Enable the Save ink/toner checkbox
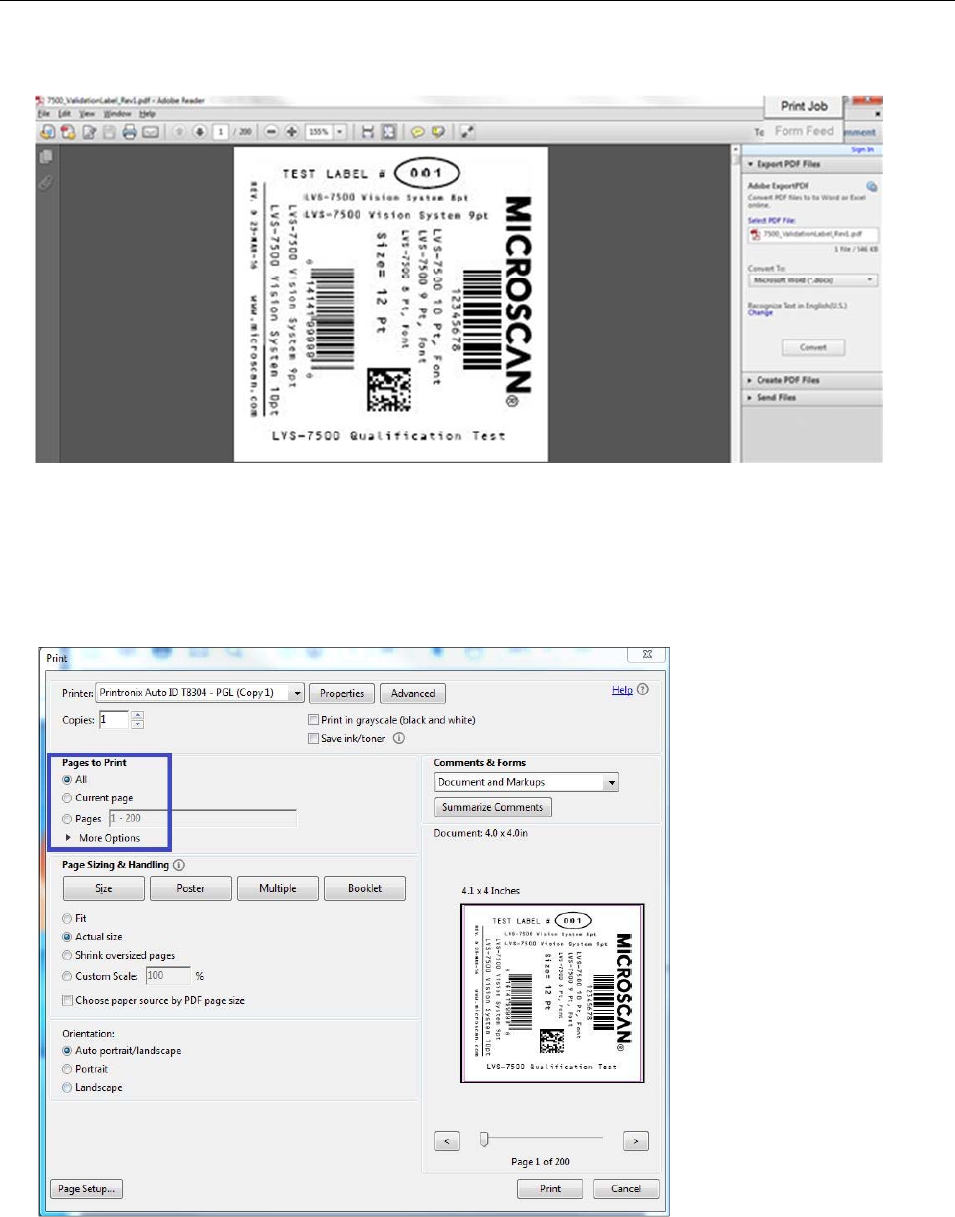The image size is (955, 1217). [314, 739]
